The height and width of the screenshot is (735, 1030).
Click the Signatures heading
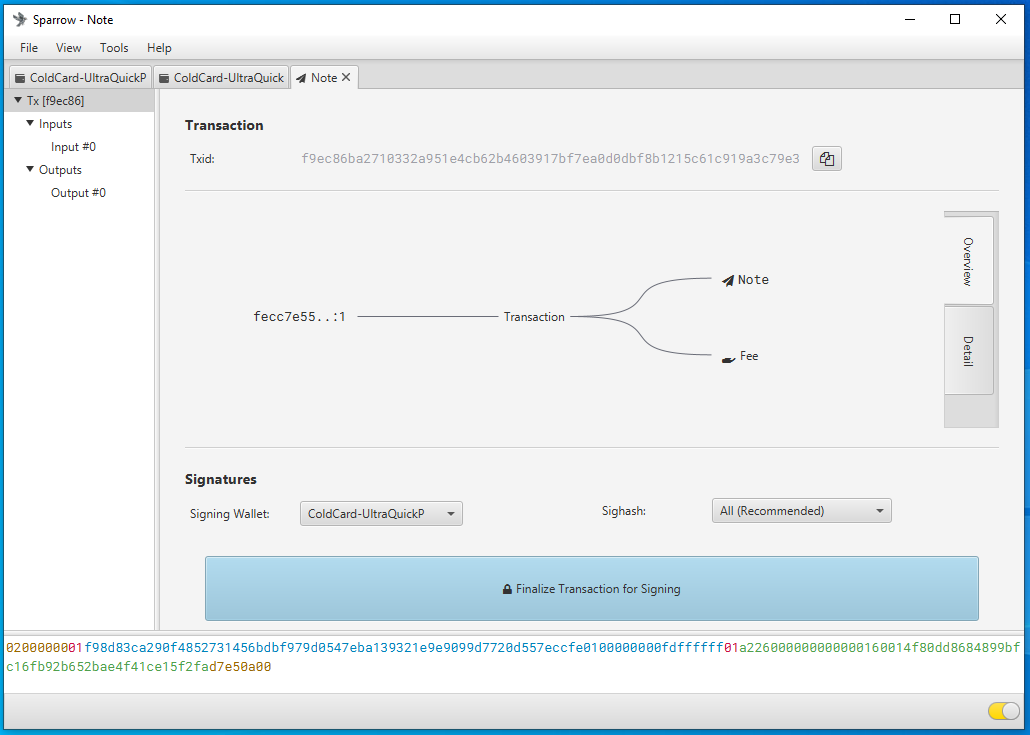click(x=221, y=479)
